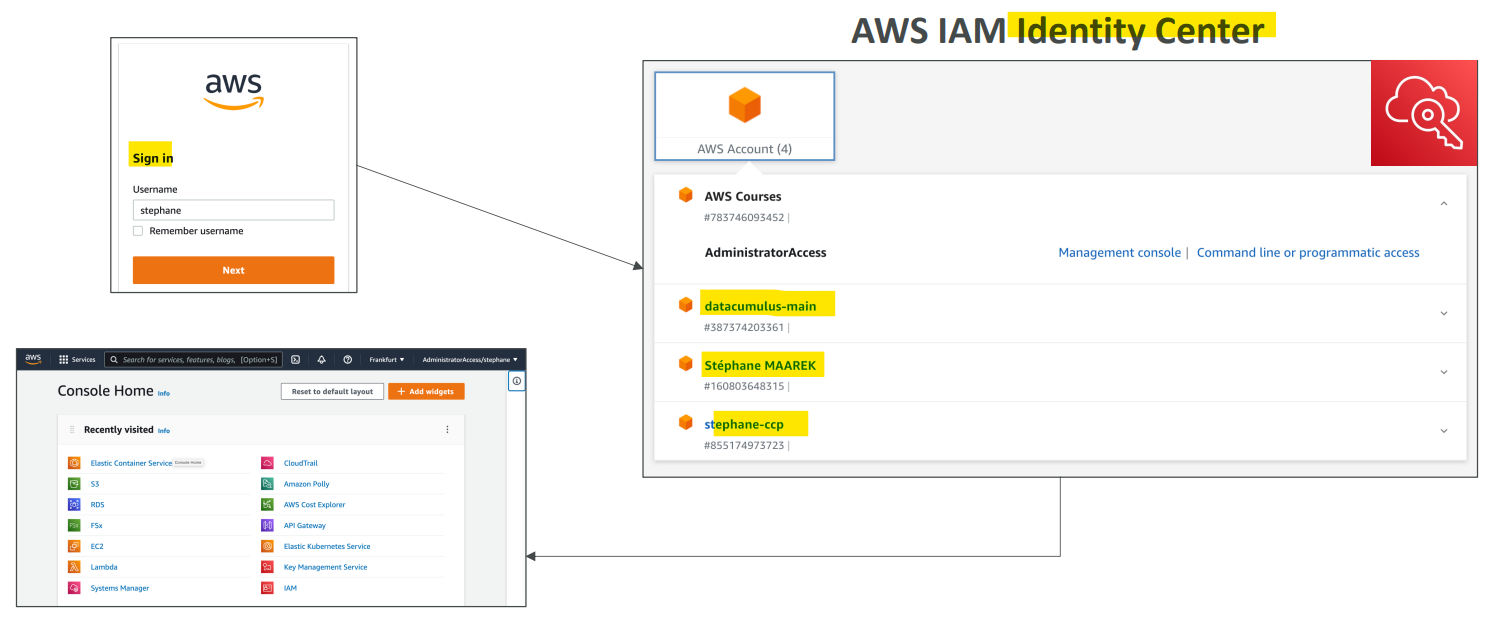
Task: Click the AWS logo in console navbar
Action: pos(33,359)
